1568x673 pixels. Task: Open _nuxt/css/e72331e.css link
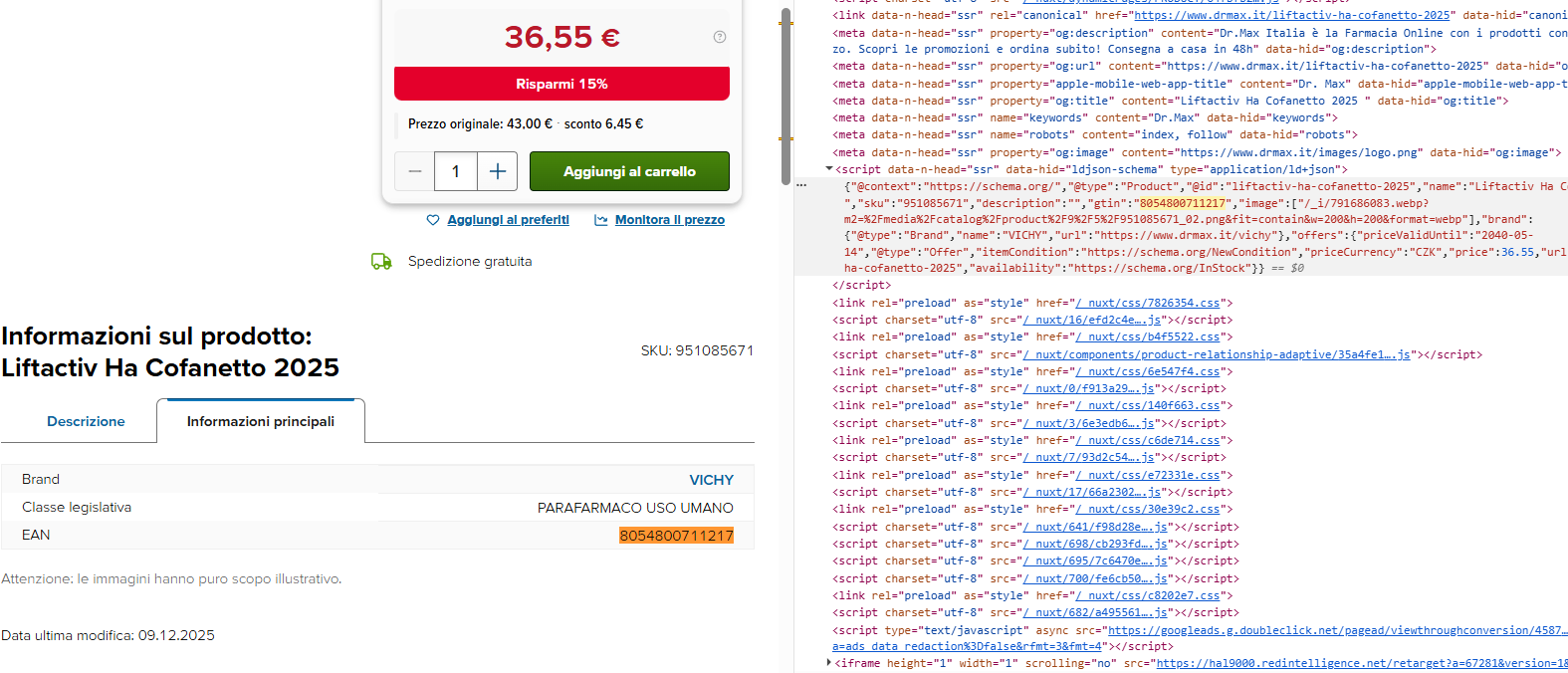(1148, 475)
